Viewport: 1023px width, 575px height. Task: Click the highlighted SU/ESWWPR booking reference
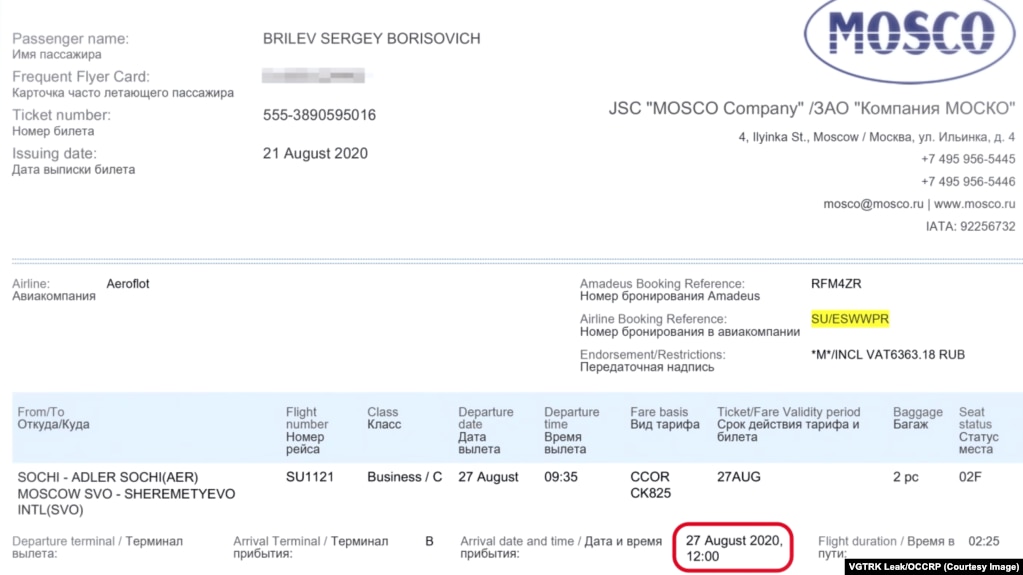[x=849, y=319]
